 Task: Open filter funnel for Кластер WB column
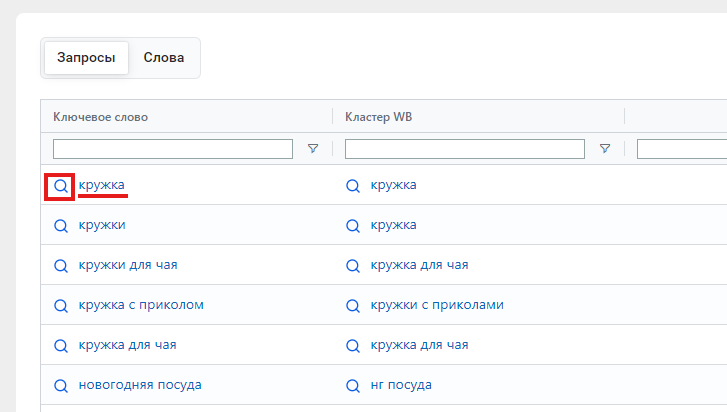(605, 149)
